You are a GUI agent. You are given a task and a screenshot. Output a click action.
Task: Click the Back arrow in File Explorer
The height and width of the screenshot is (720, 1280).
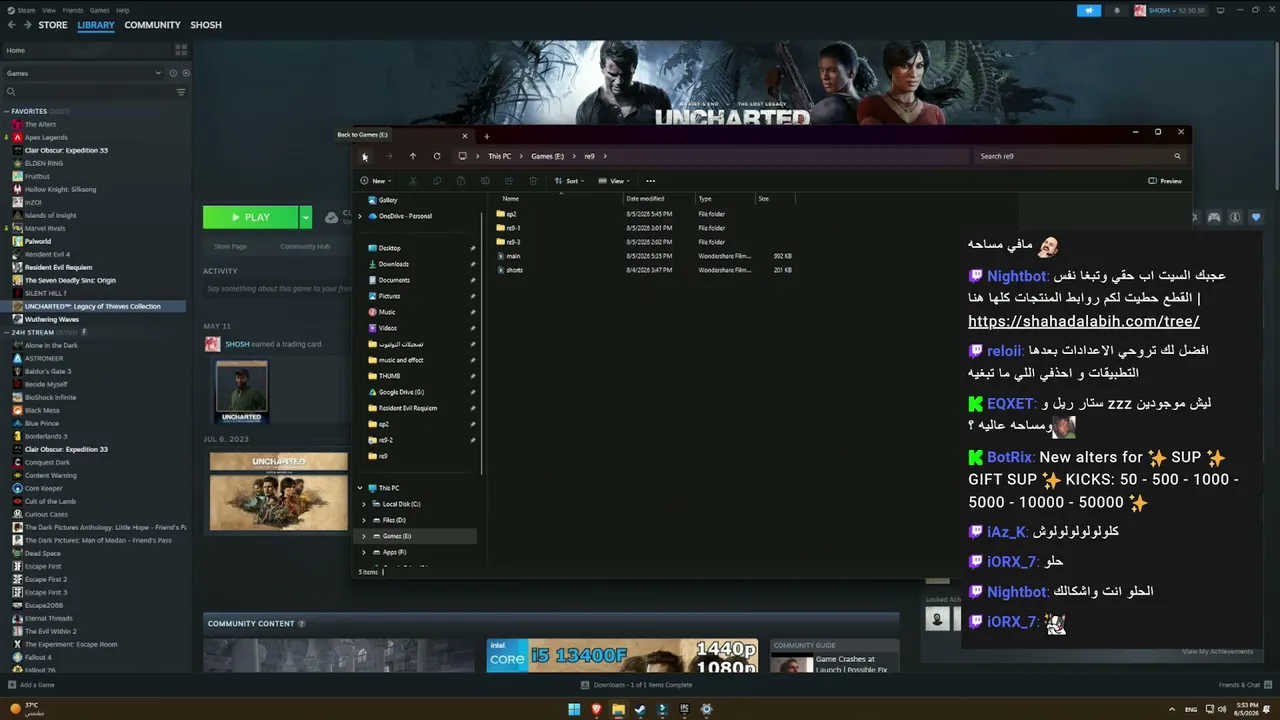coord(365,156)
